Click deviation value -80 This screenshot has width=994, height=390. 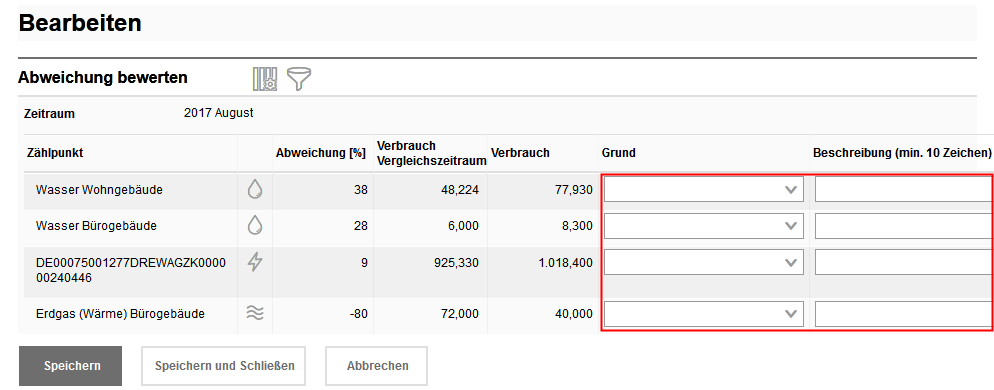click(x=359, y=314)
